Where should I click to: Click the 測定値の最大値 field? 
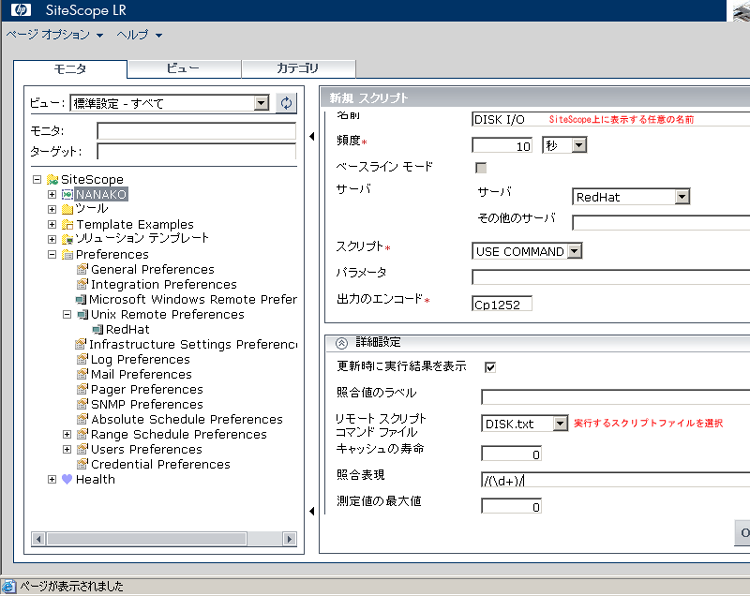[x=511, y=506]
